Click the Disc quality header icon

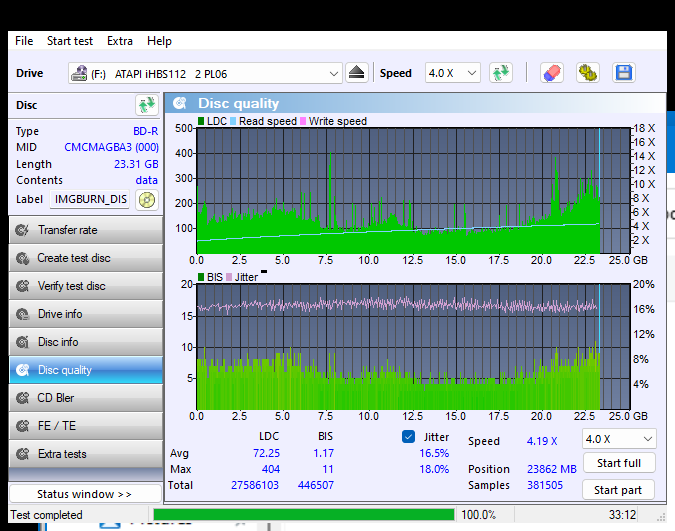pos(180,103)
